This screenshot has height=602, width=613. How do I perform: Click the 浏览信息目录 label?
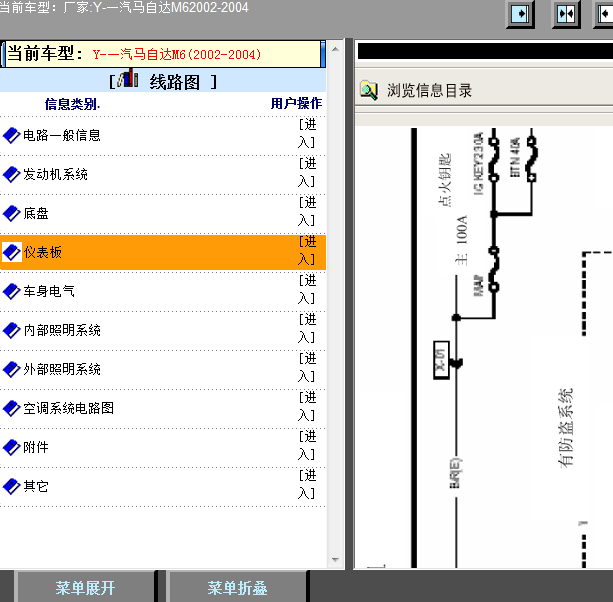[x=429, y=90]
